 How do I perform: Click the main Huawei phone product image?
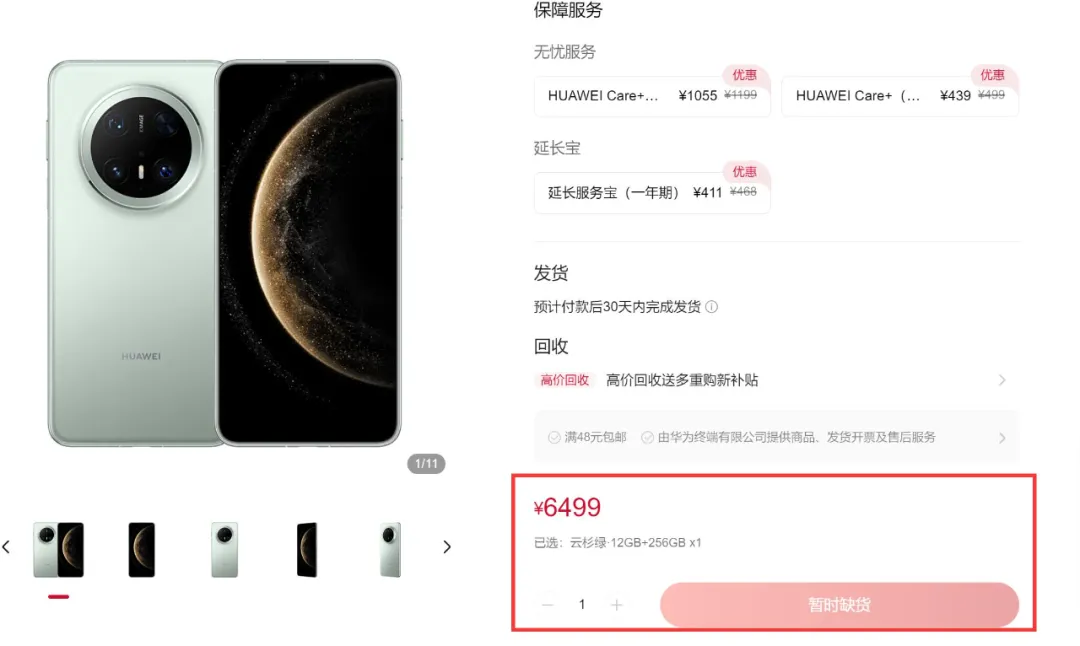point(225,253)
